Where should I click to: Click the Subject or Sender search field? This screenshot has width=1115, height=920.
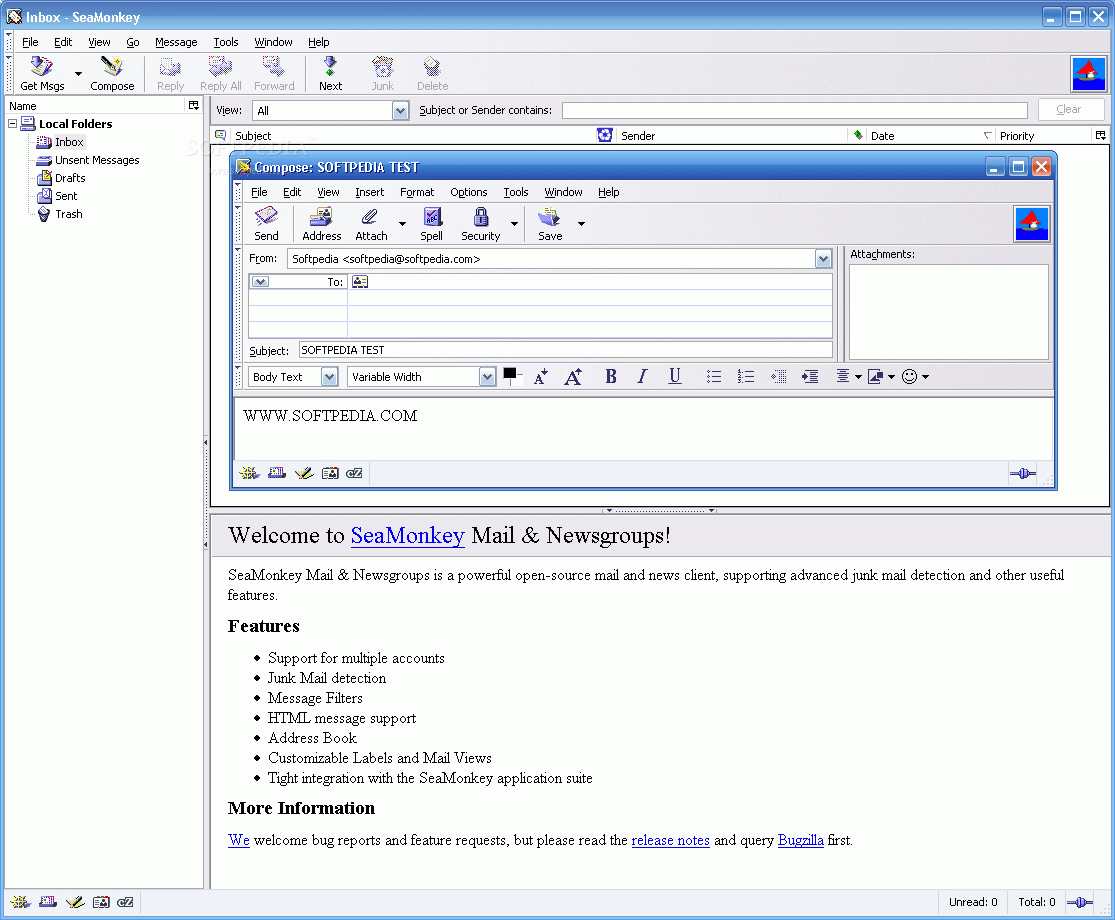794,110
